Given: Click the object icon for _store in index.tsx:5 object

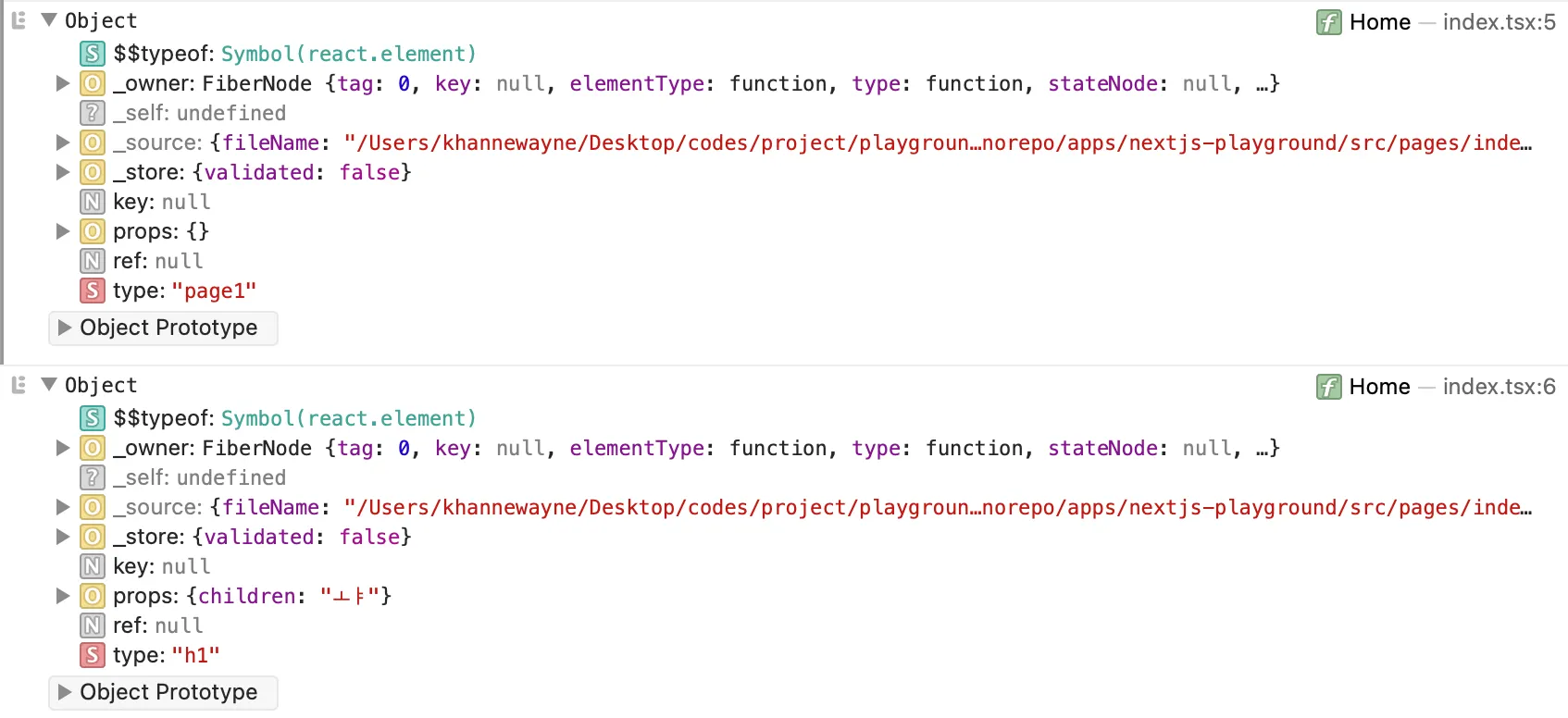Looking at the screenshot, I should click(93, 172).
